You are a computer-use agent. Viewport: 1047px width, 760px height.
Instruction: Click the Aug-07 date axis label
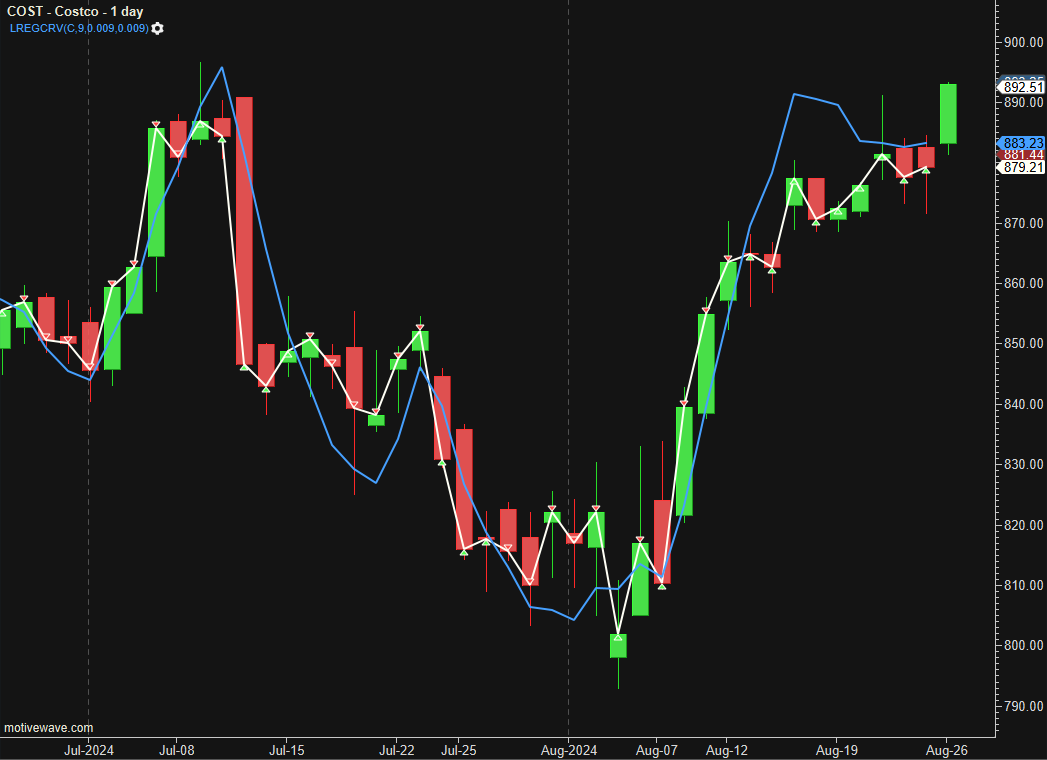(656, 750)
